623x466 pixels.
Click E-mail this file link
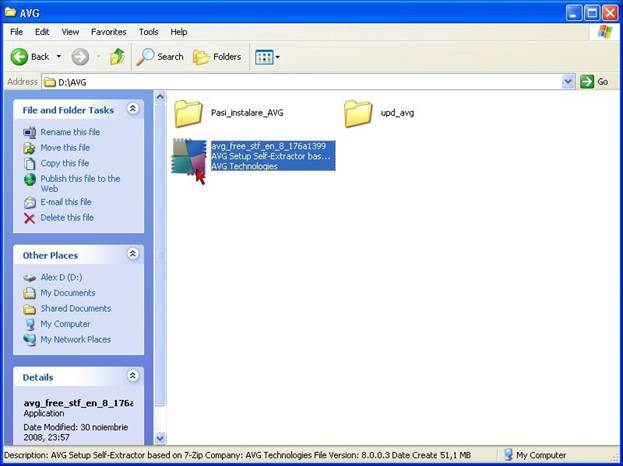(x=66, y=202)
